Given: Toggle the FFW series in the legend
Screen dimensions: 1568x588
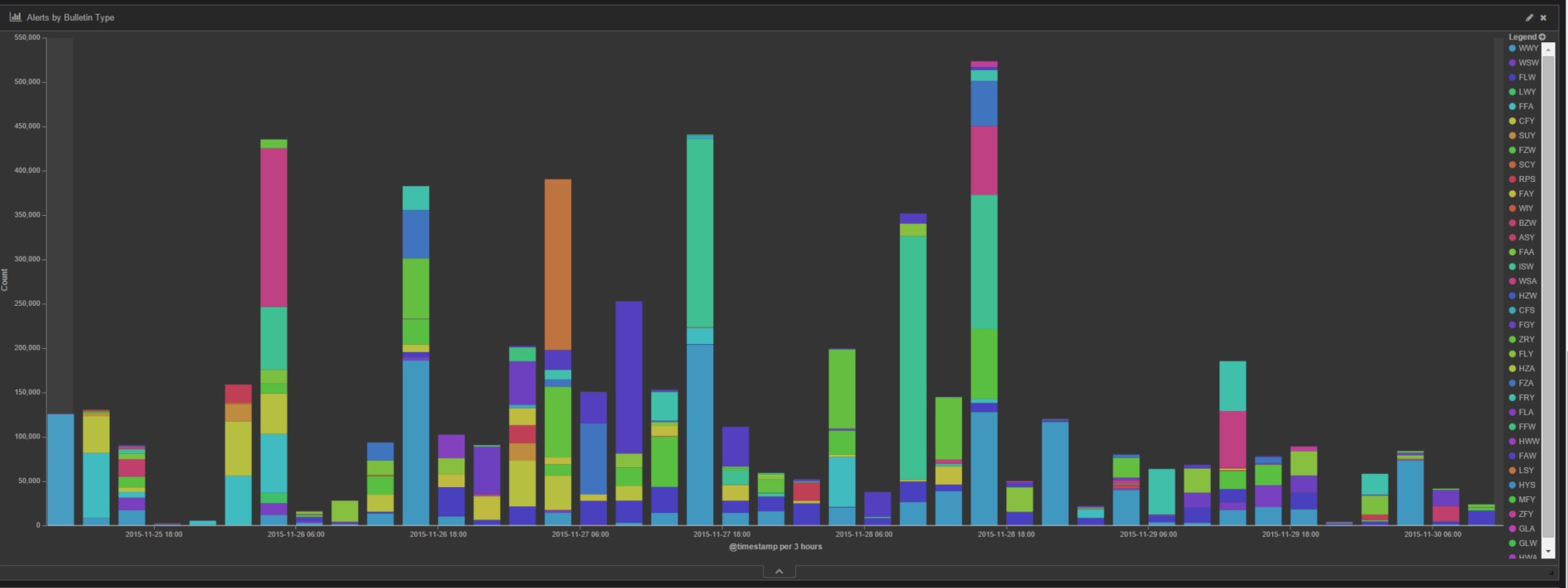Looking at the screenshot, I should tap(1526, 427).
